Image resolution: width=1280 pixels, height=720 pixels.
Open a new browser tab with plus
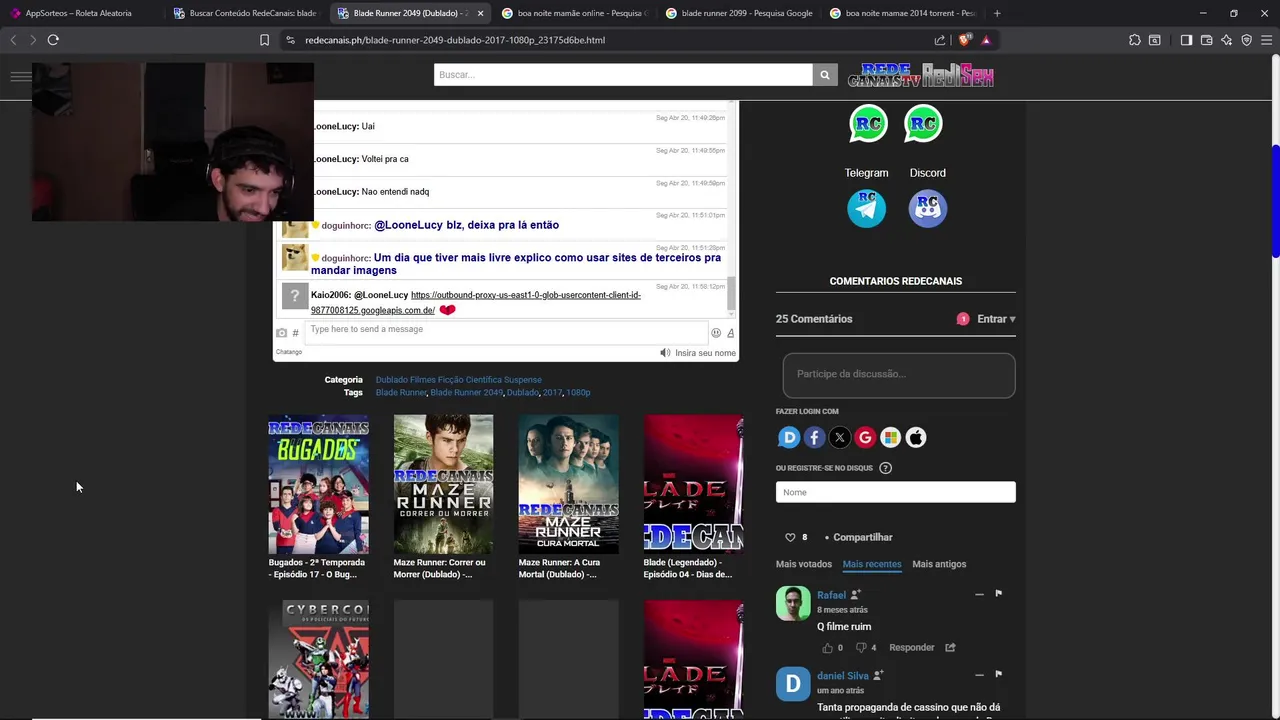(997, 13)
